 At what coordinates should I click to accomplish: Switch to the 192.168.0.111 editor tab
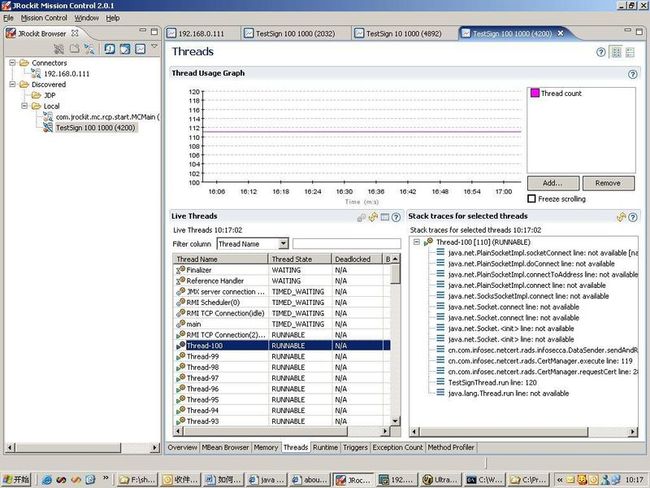(x=201, y=34)
